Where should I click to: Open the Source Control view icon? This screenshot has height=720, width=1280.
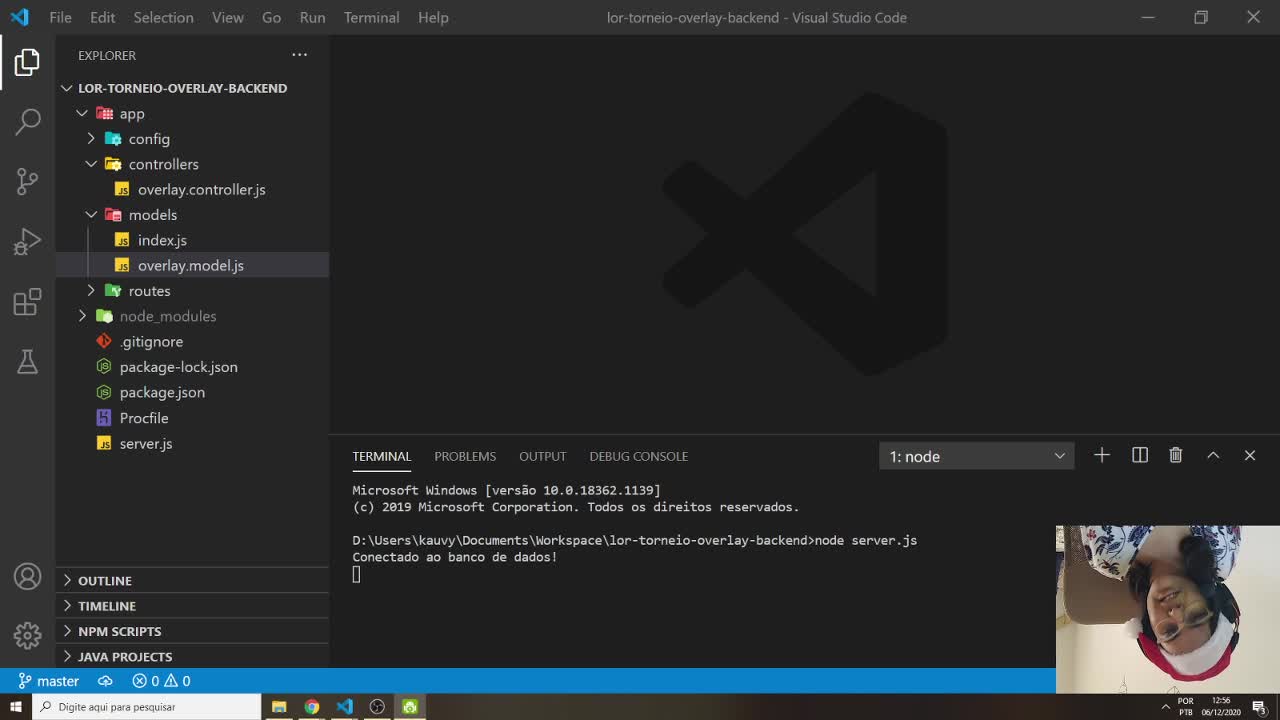pyautogui.click(x=27, y=181)
